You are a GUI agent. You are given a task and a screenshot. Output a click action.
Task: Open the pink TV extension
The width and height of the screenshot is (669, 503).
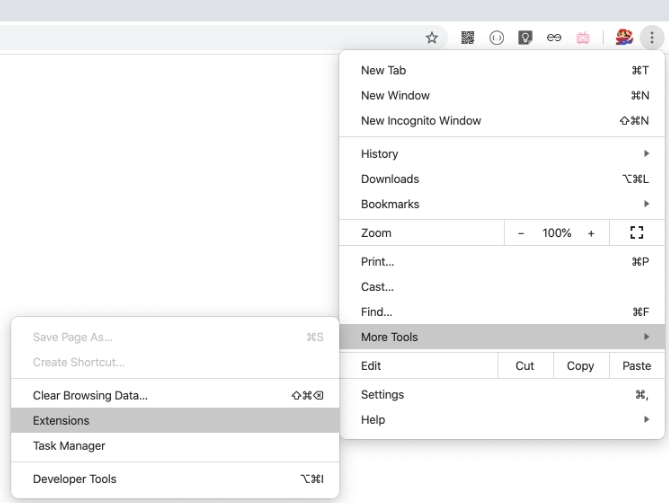(x=582, y=37)
